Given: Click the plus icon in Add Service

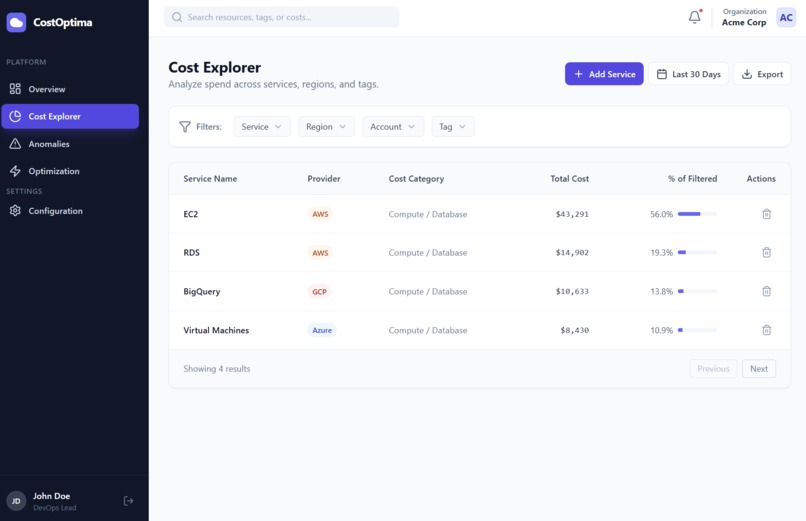Looking at the screenshot, I should click(578, 74).
